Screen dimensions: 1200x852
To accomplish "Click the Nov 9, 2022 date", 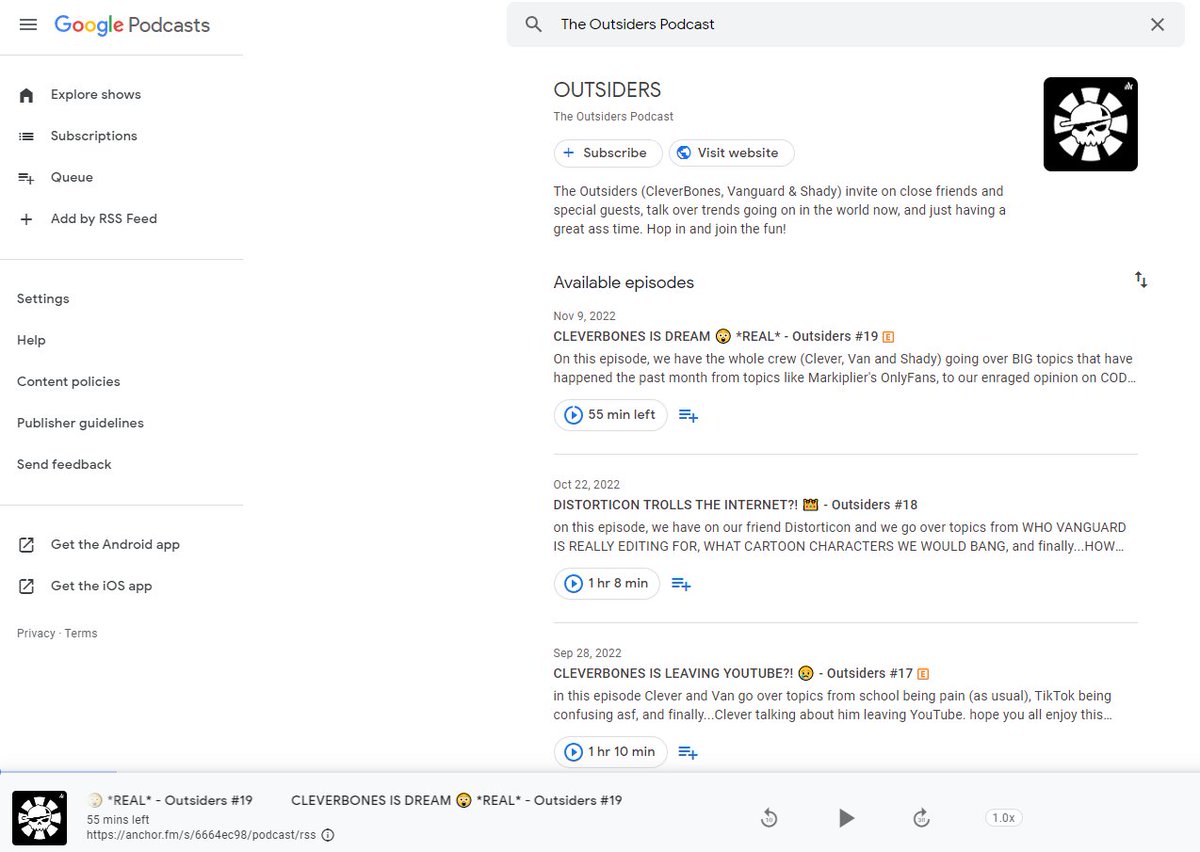I will (x=585, y=316).
